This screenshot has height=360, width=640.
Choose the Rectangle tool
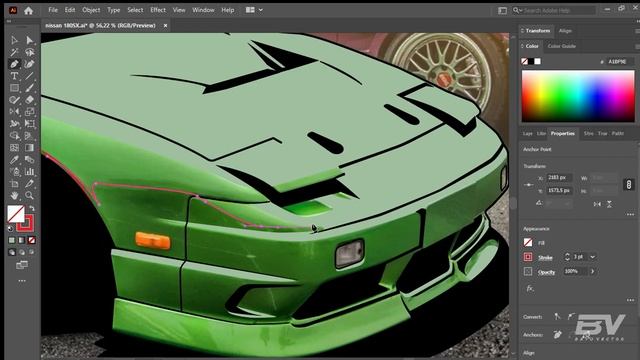(14, 88)
